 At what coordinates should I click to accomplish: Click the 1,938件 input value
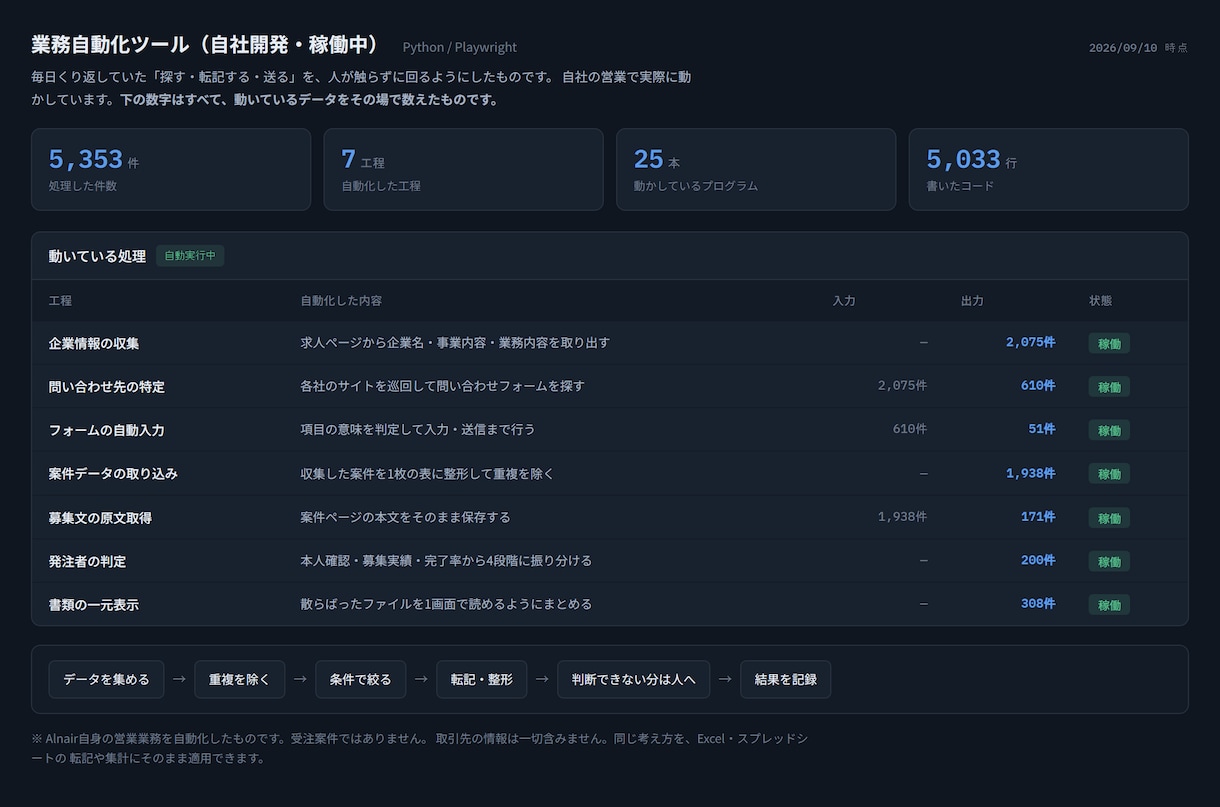902,516
